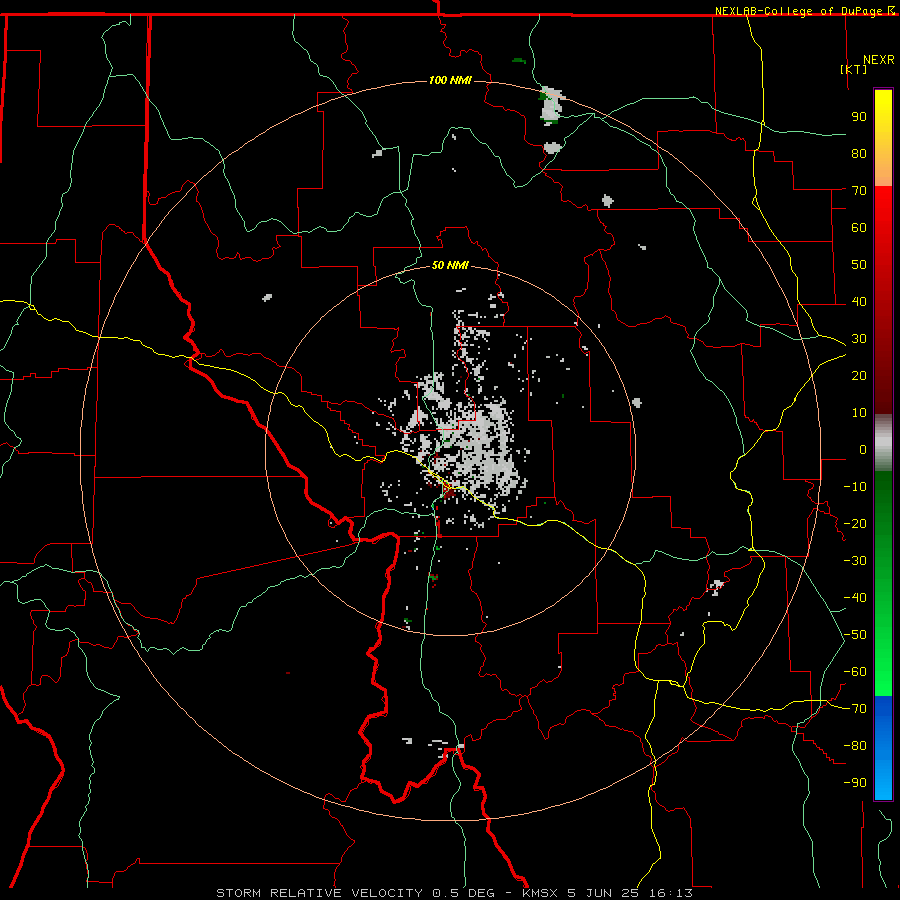Click the 10 value on the velocity scale
Screen dimensions: 900x900
859,413
